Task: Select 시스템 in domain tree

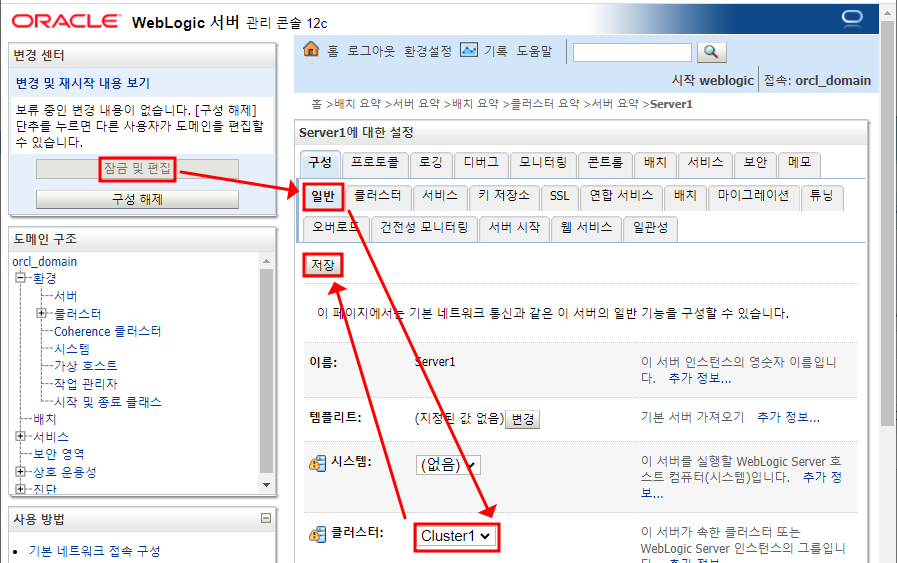Action: pos(72,348)
